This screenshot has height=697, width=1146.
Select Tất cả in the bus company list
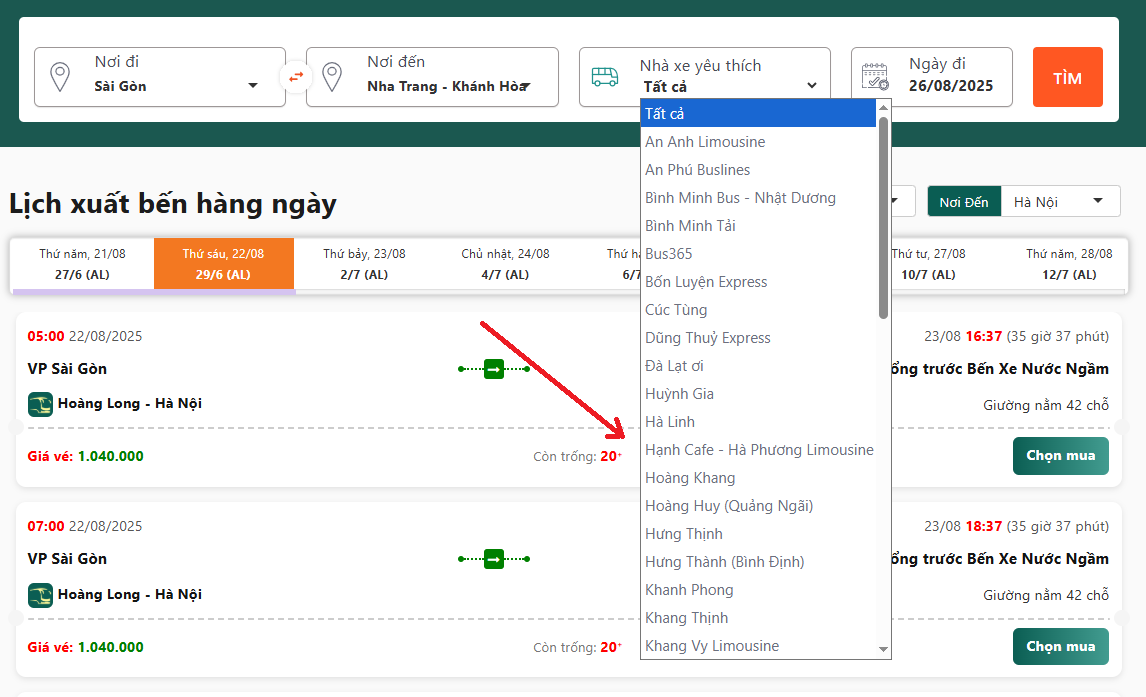(x=758, y=114)
